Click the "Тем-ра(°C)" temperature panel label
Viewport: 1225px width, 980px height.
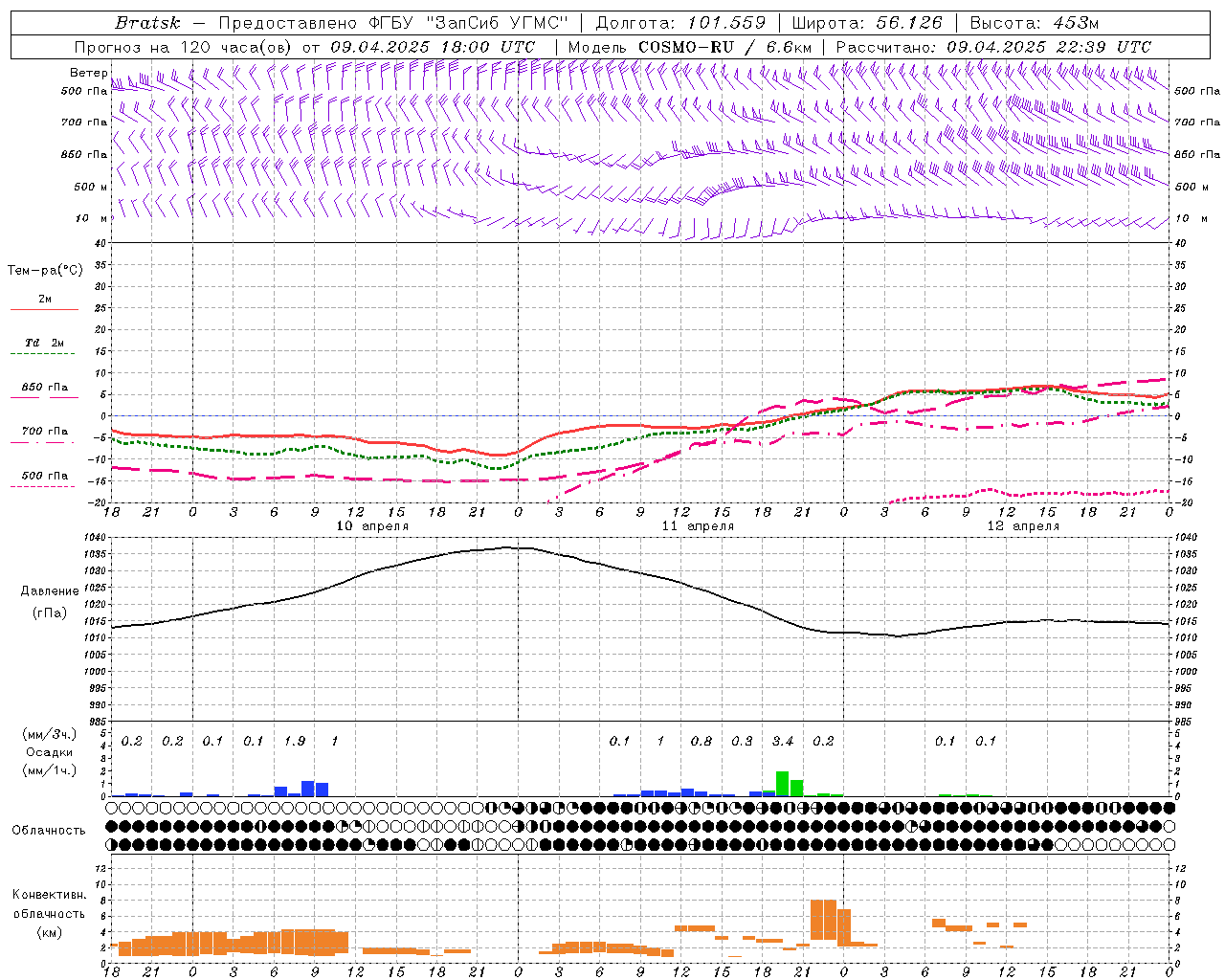click(x=45, y=271)
